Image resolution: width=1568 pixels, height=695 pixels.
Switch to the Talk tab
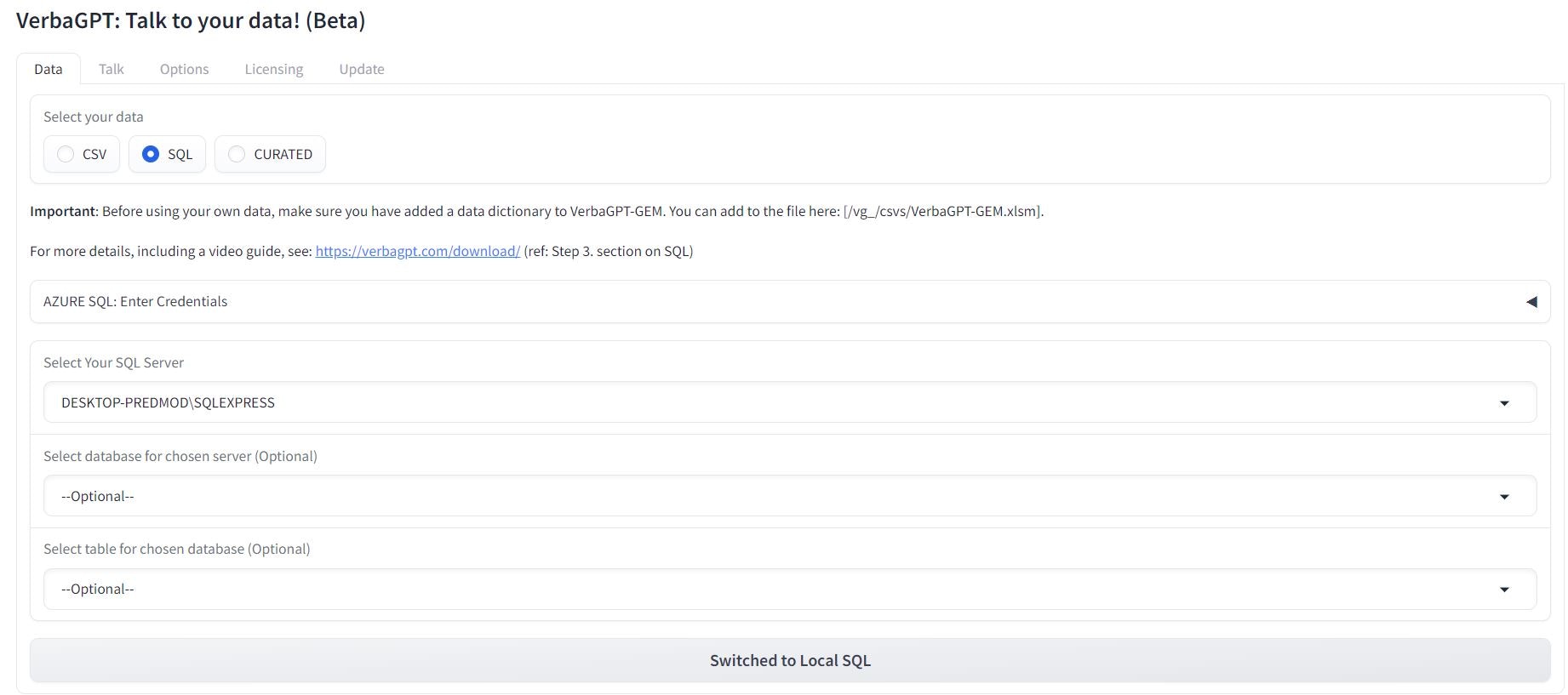[x=111, y=69]
